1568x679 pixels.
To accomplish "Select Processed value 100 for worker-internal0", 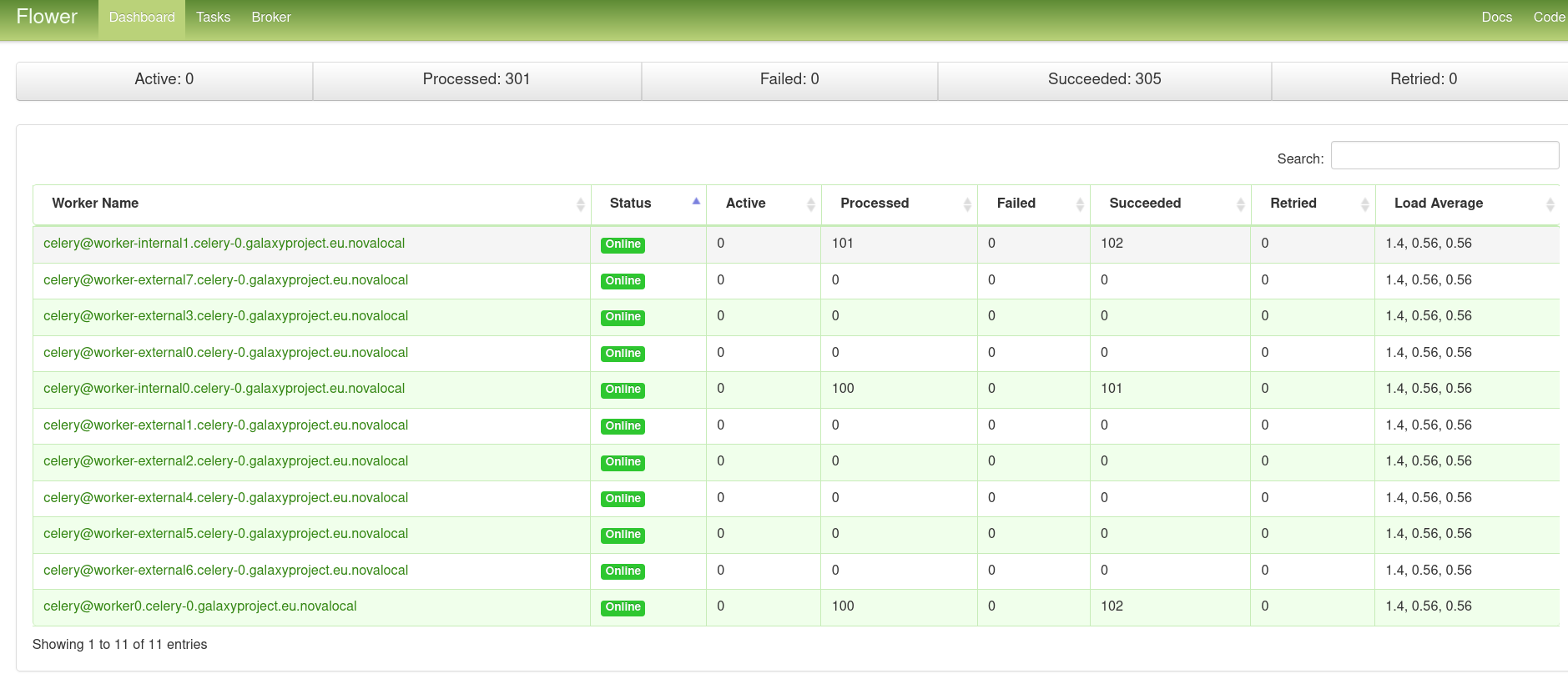I will coord(843,389).
